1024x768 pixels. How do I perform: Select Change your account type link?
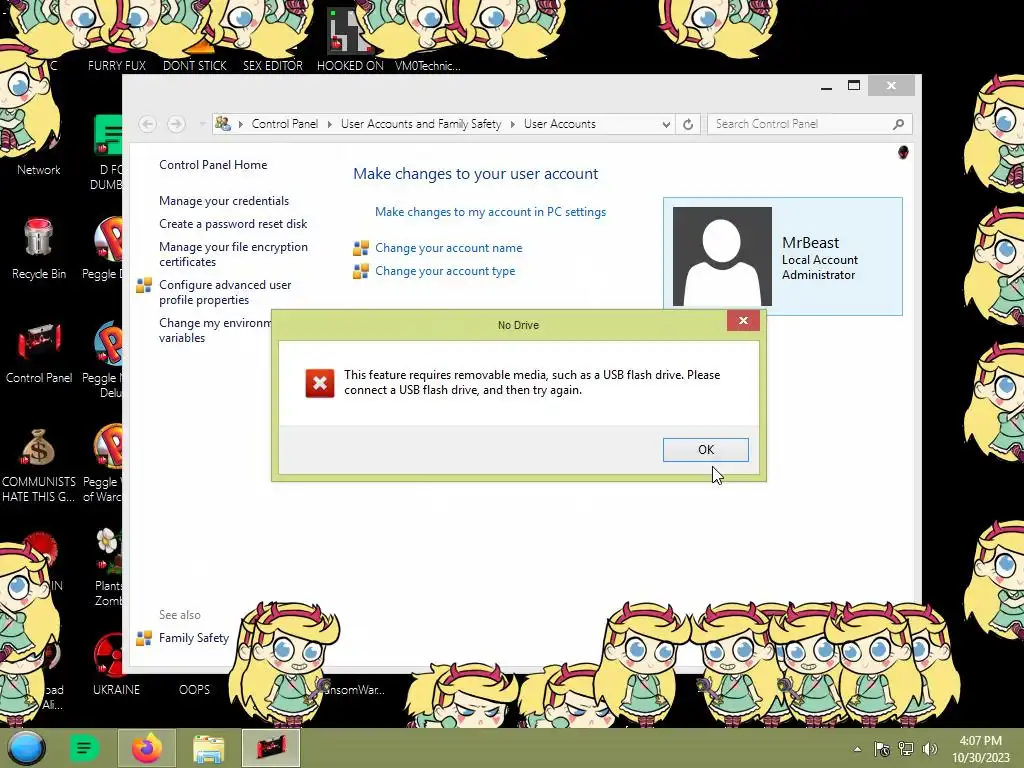(x=445, y=270)
